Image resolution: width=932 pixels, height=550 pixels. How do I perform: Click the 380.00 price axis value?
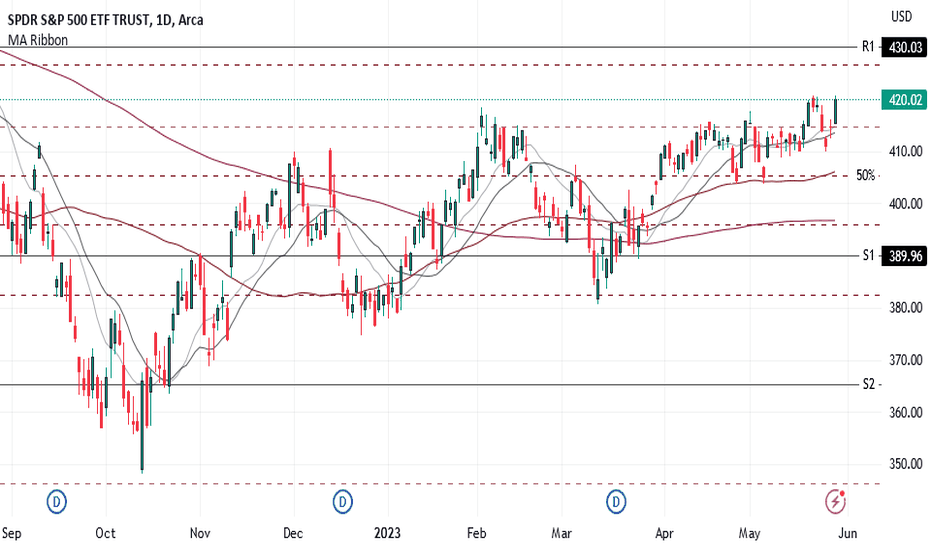[905, 308]
